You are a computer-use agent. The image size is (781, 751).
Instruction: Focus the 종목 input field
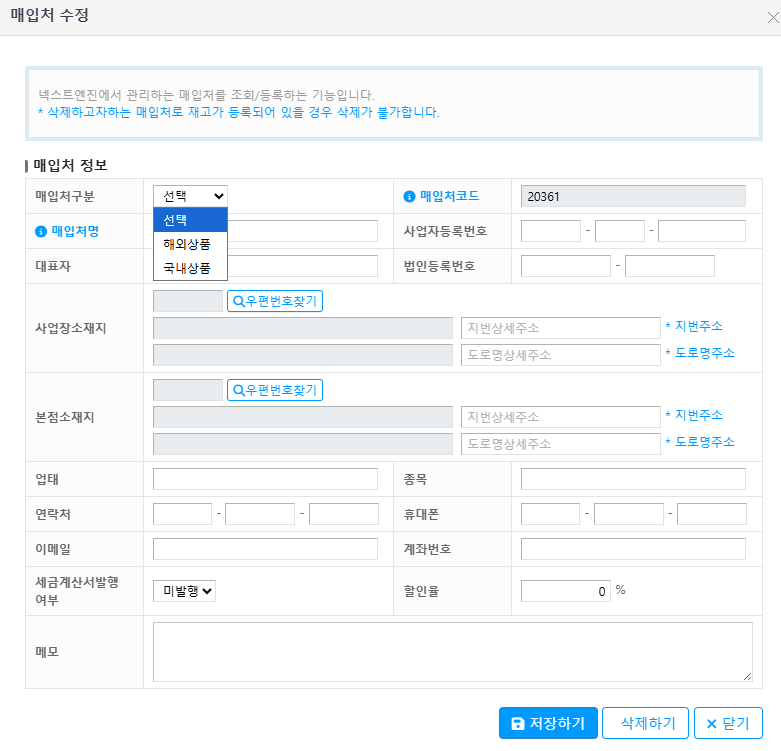pos(633,479)
